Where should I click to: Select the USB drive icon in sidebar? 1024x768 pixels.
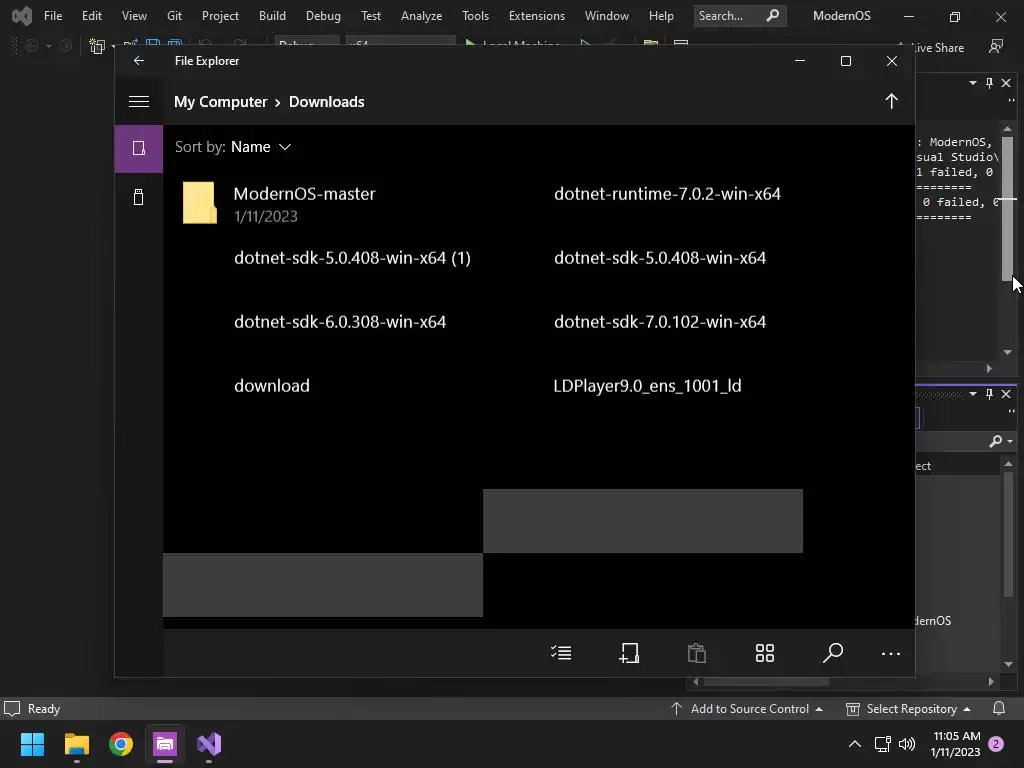pos(138,197)
